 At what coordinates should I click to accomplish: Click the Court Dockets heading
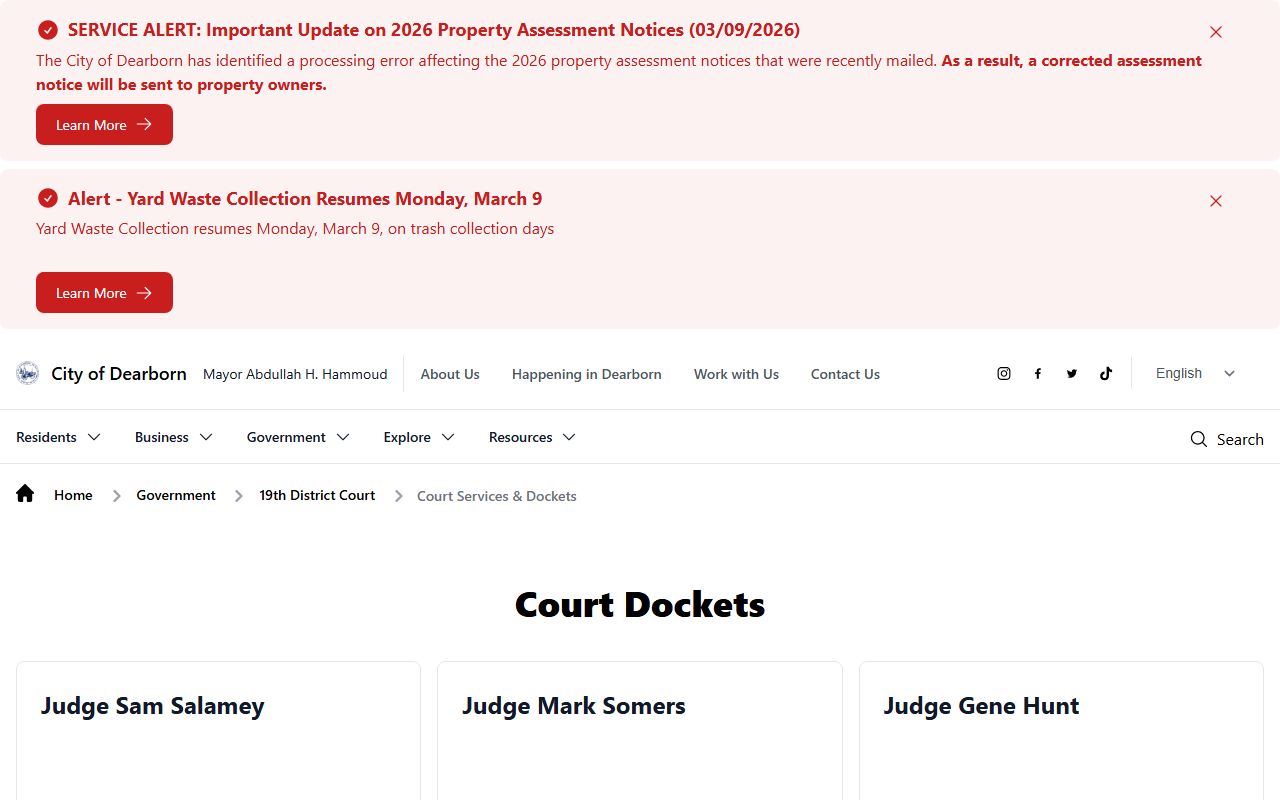coord(640,604)
